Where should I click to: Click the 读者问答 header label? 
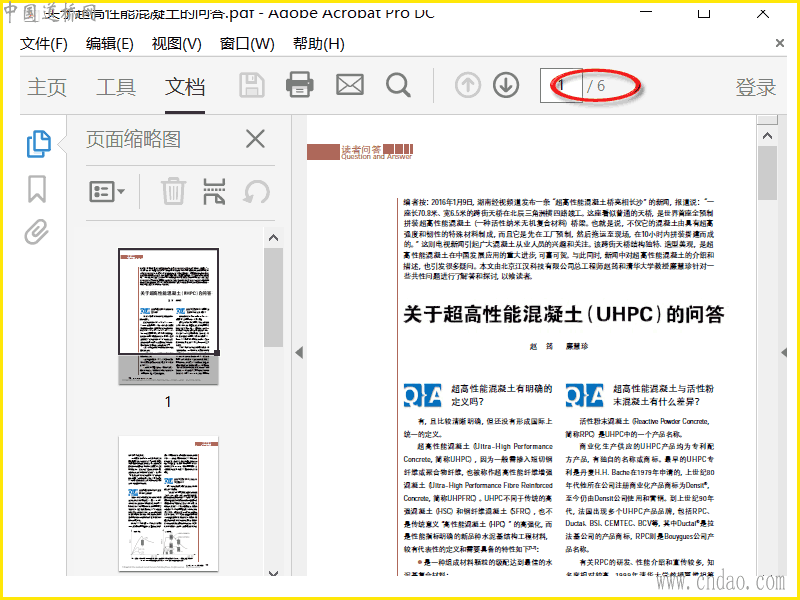click(361, 149)
